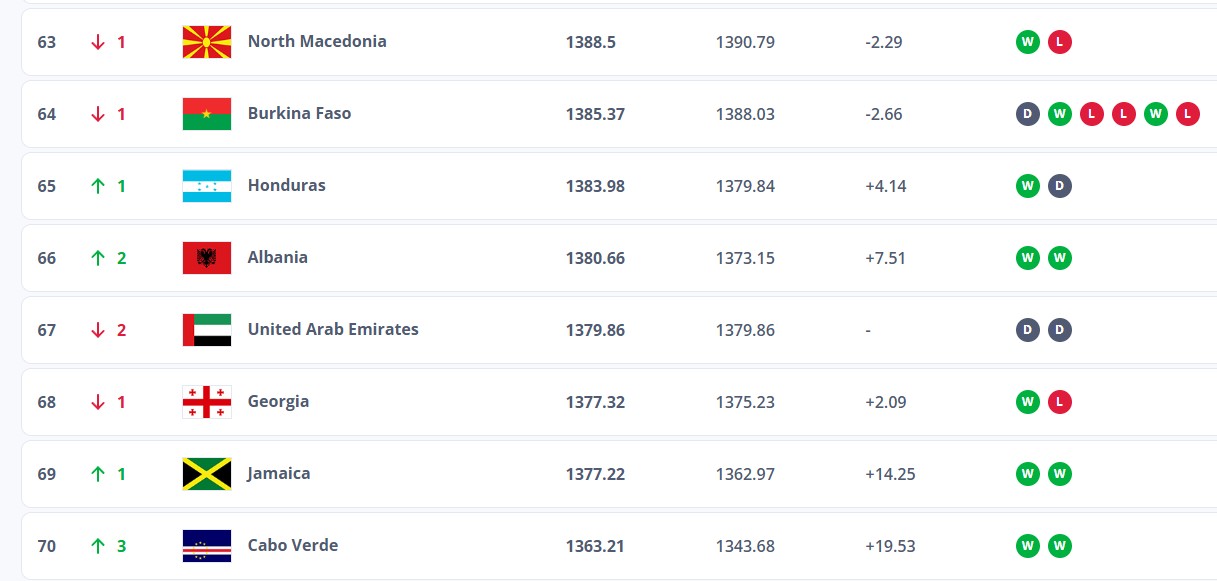Click Honduras's grey D result badge

pos(1060,186)
